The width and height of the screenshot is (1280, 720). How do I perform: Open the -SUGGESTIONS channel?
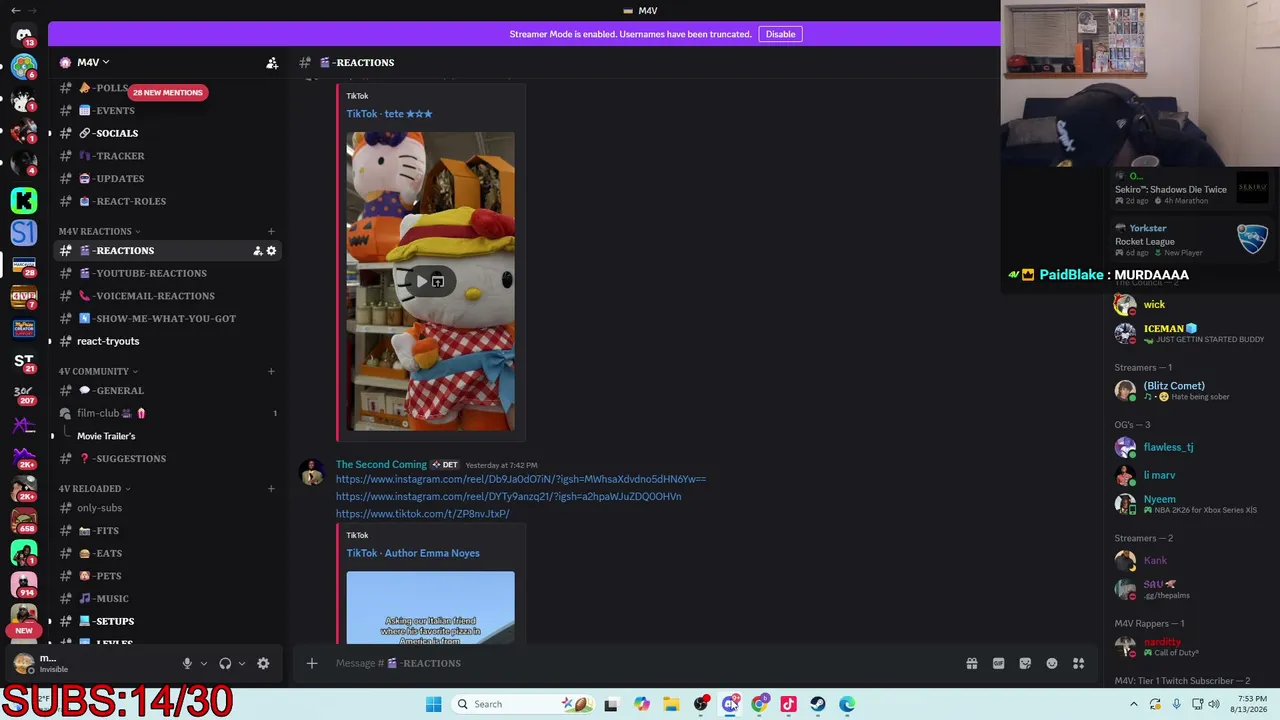166,459
